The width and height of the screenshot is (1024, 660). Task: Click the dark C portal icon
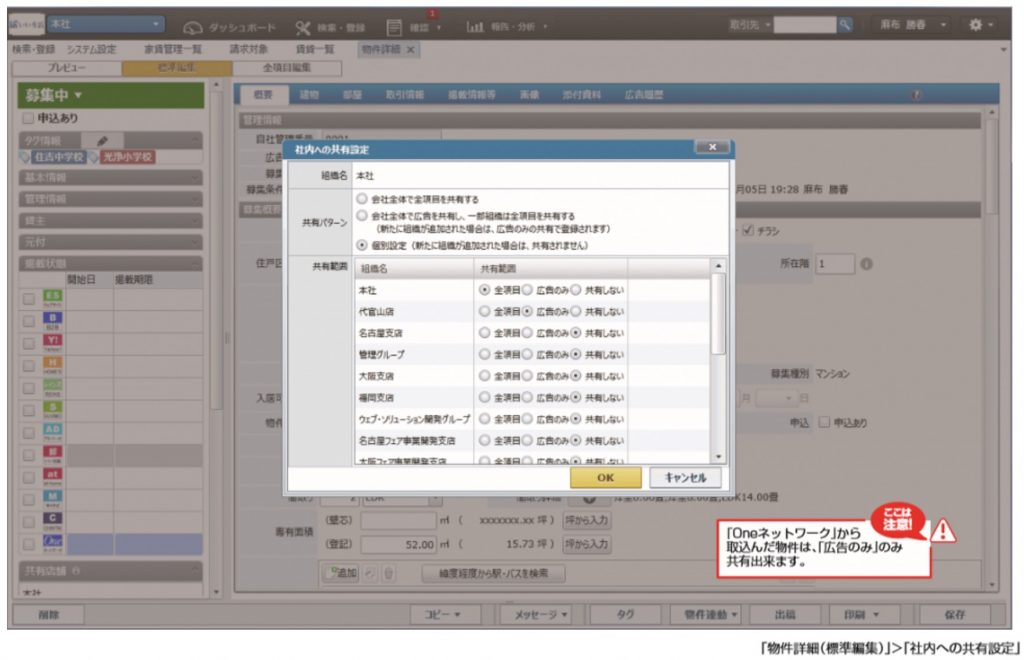52,521
